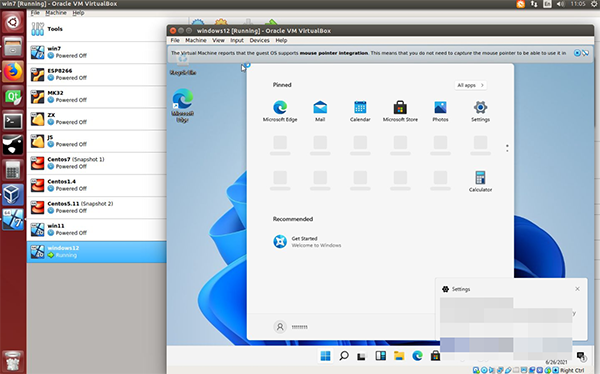The height and width of the screenshot is (374, 600).
Task: Click the user account avatar in the Start menu
Action: (x=280, y=327)
